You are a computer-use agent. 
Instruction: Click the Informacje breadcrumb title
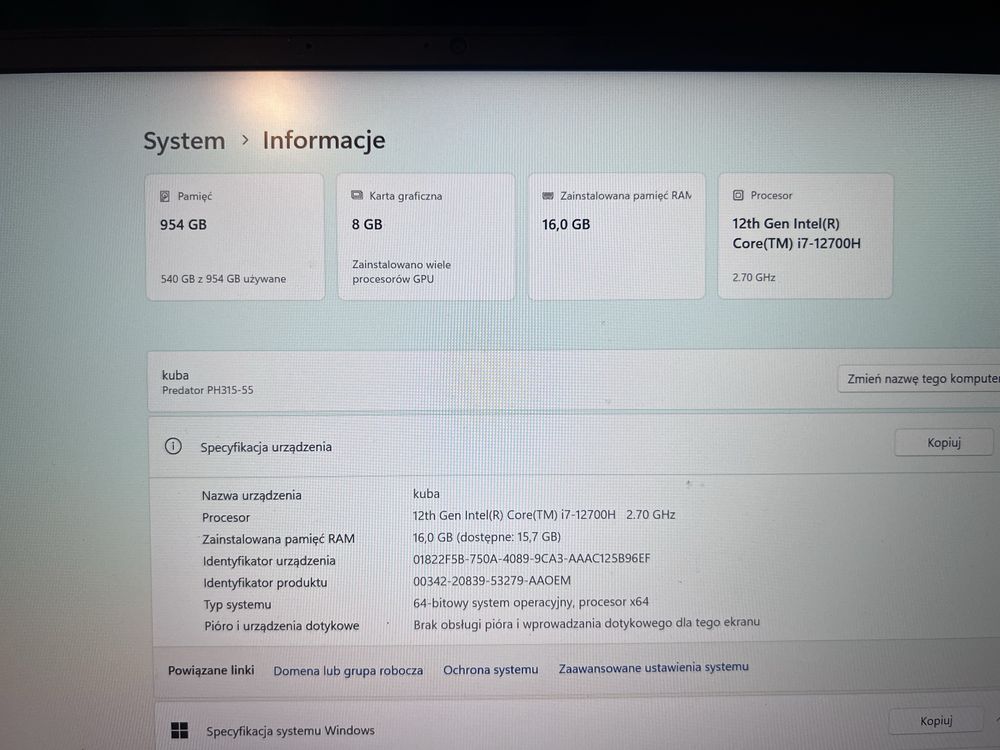(x=324, y=140)
